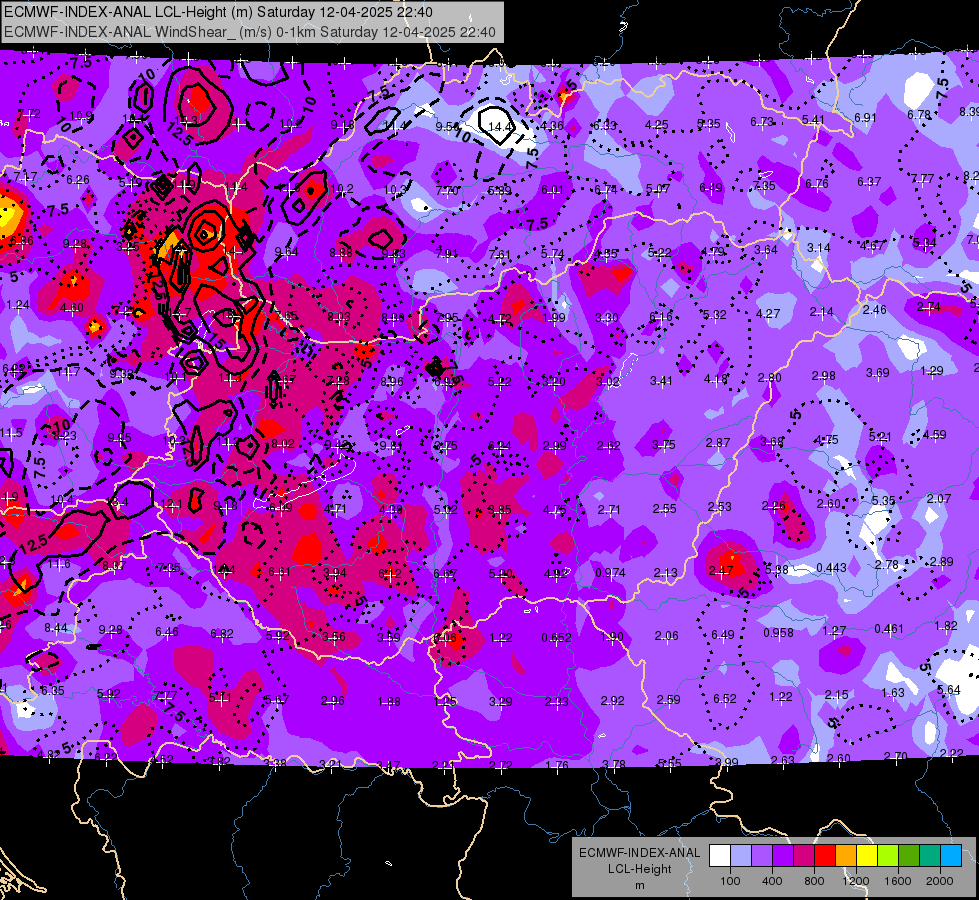Click the grid value 6.73

click(762, 122)
